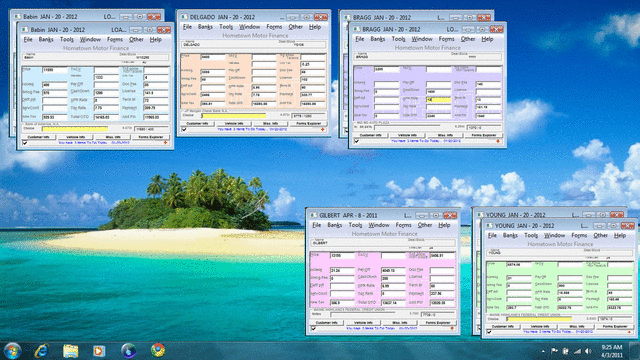Image resolution: width=640 pixels, height=360 pixels.
Task: Click the Price input field in GILBERT window
Action: 342,256
